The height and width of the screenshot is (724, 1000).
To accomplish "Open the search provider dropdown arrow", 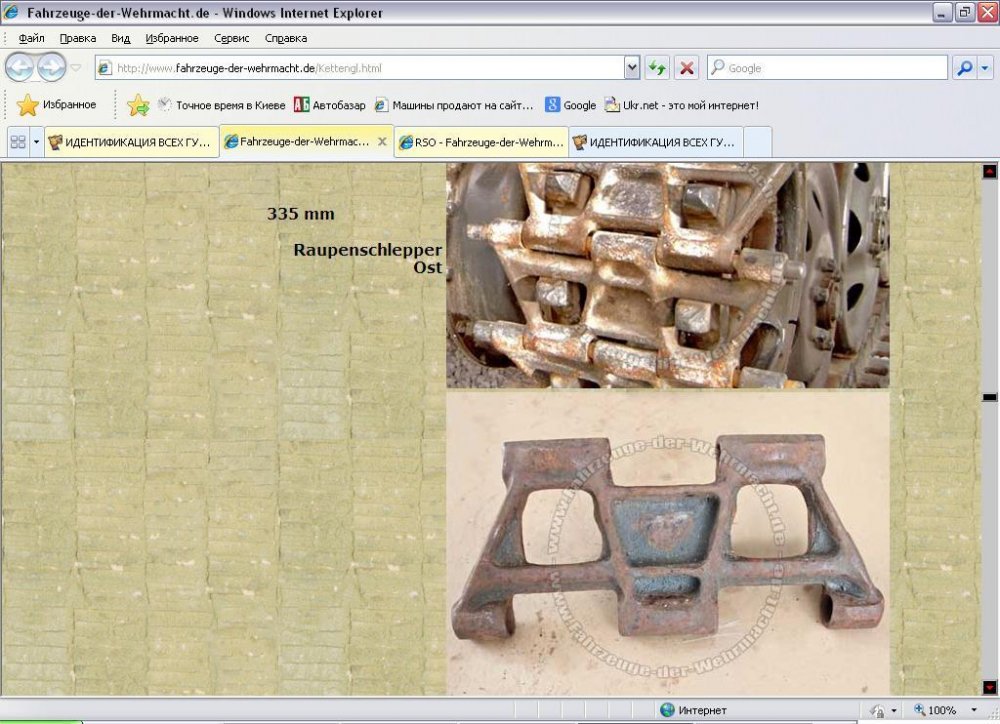I will click(x=986, y=68).
